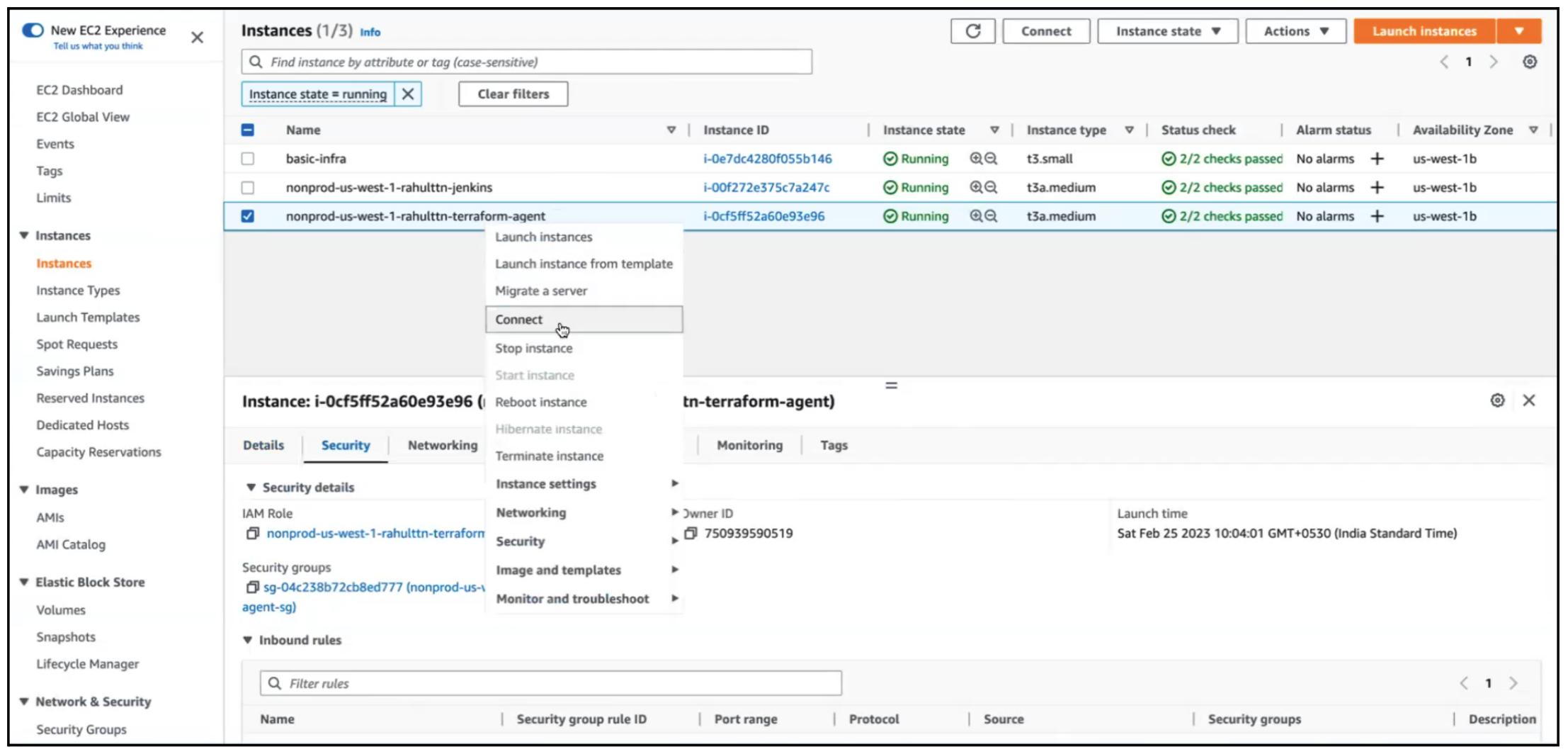Sort by Instance state column arrow

[x=994, y=130]
